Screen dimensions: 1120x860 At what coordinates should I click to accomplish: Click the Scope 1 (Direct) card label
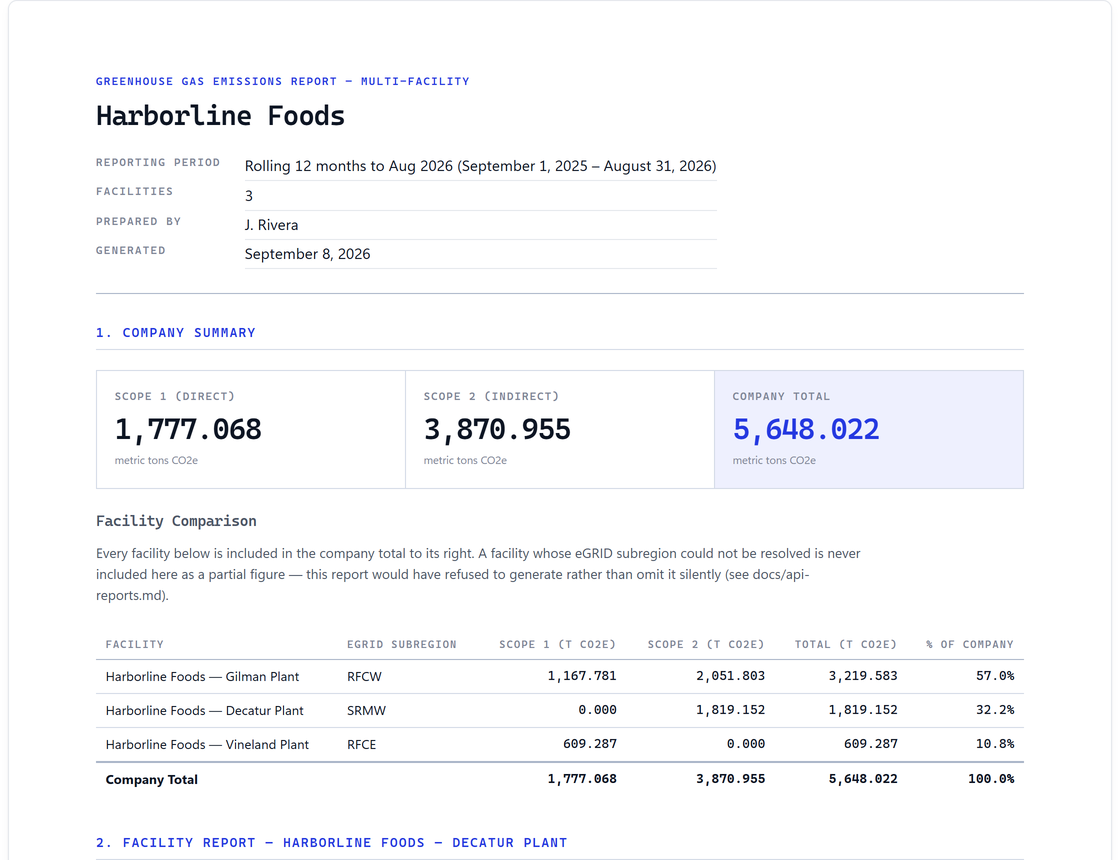(175, 396)
